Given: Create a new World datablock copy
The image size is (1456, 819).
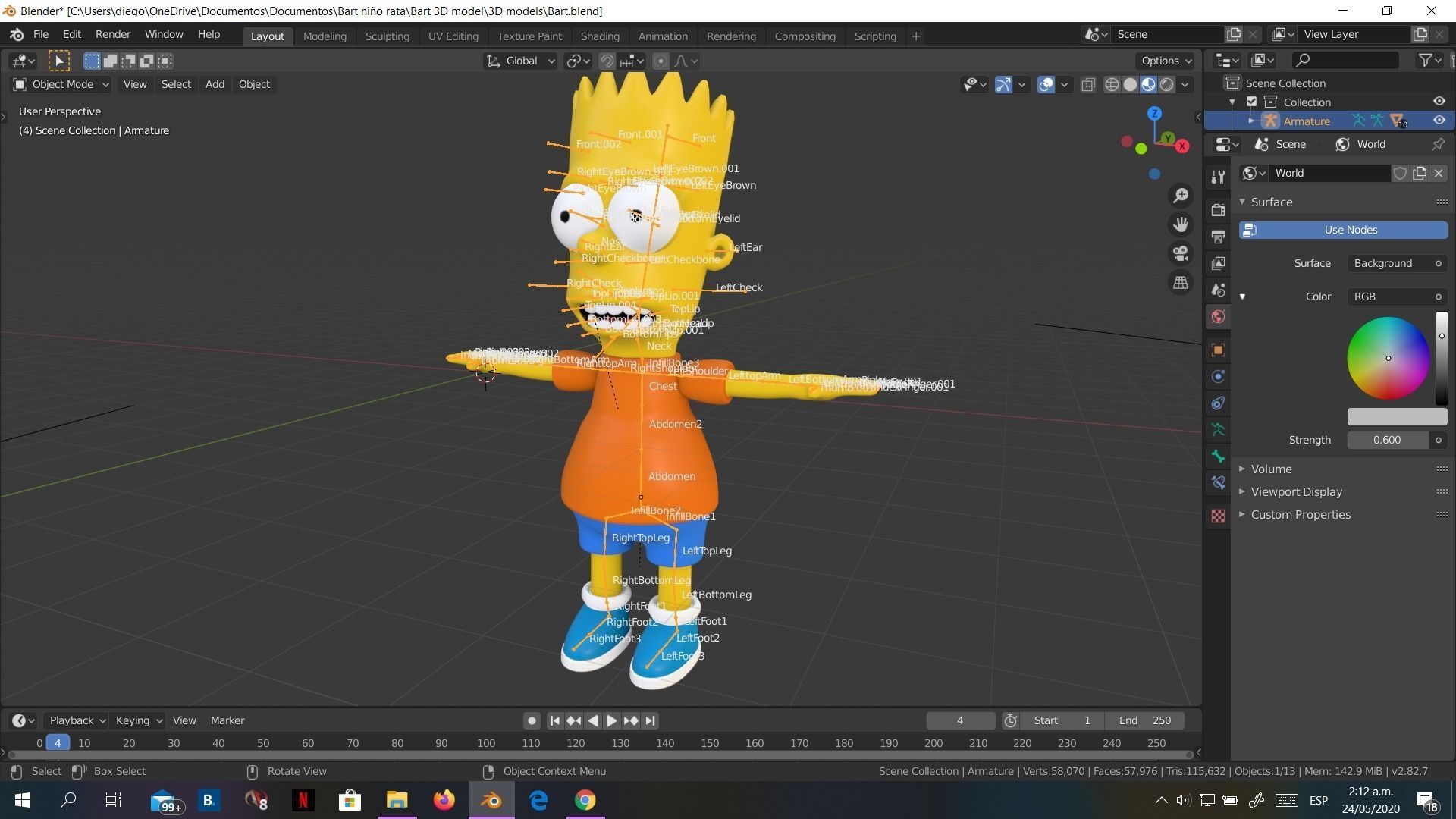Looking at the screenshot, I should coord(1420,173).
